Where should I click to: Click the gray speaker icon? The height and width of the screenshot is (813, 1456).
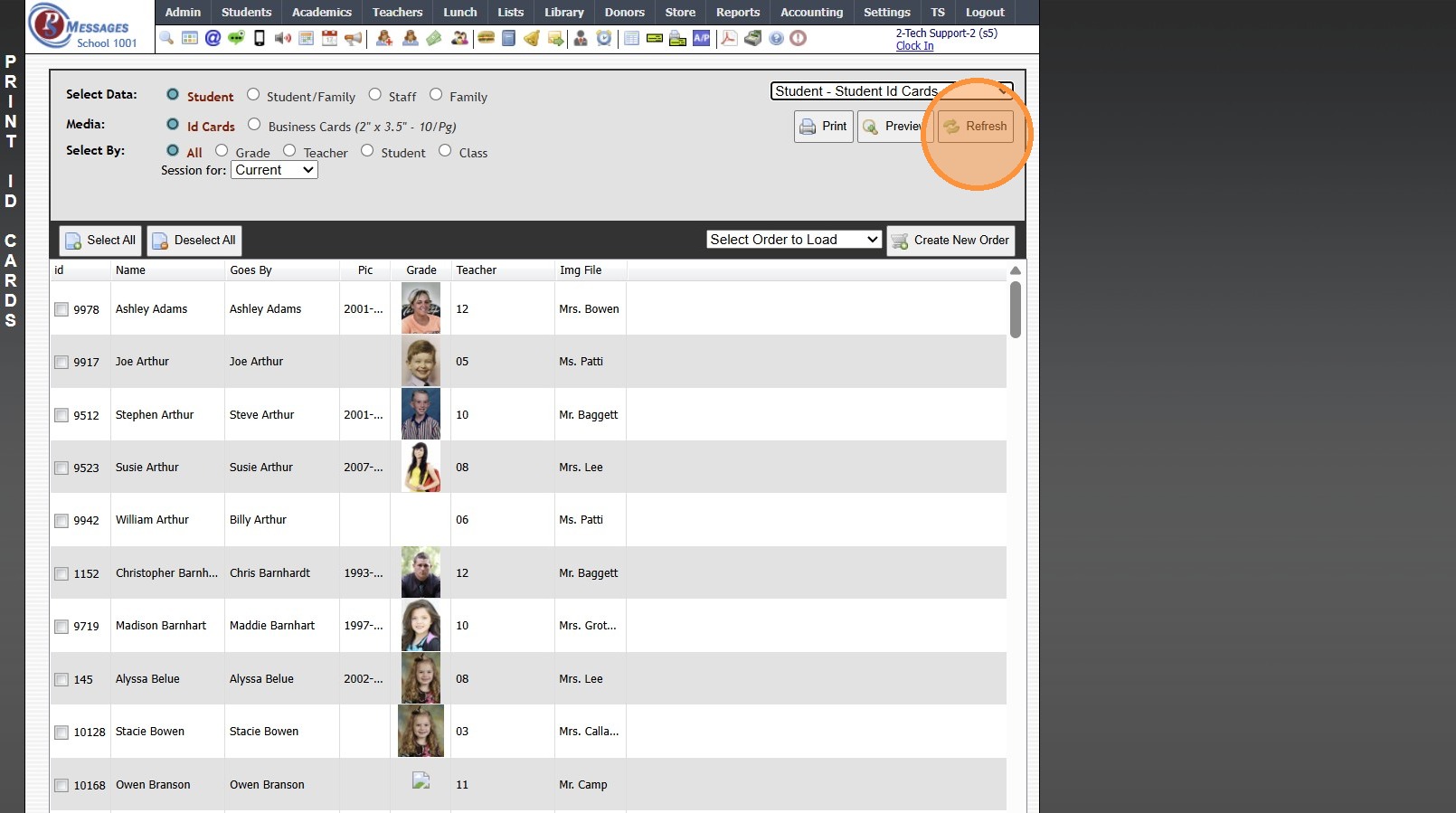point(283,38)
